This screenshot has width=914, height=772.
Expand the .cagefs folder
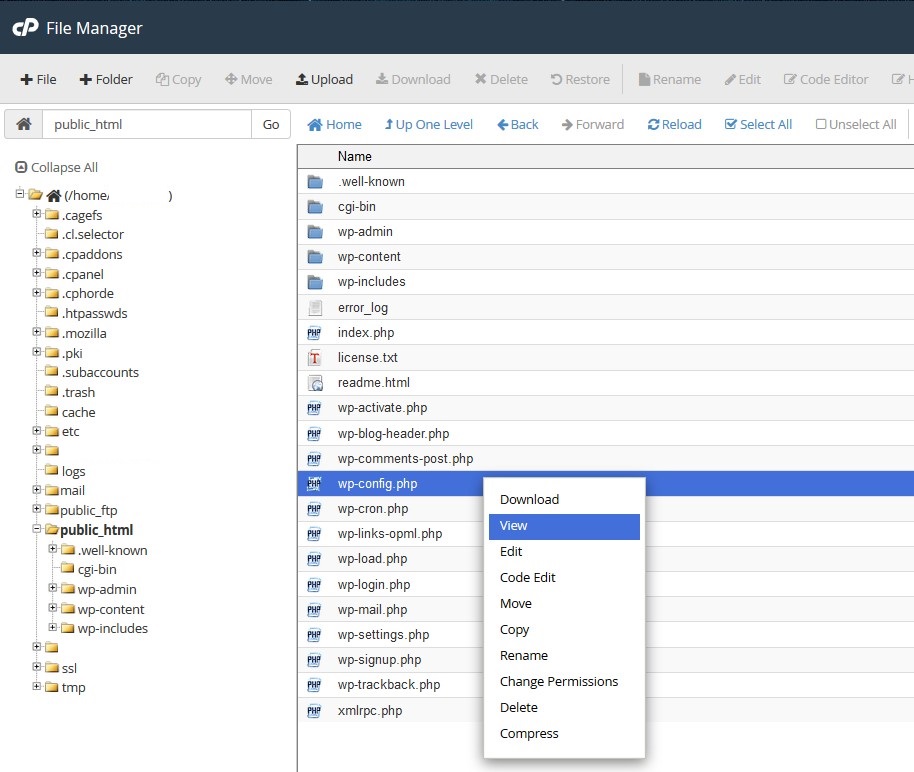[x=37, y=213]
